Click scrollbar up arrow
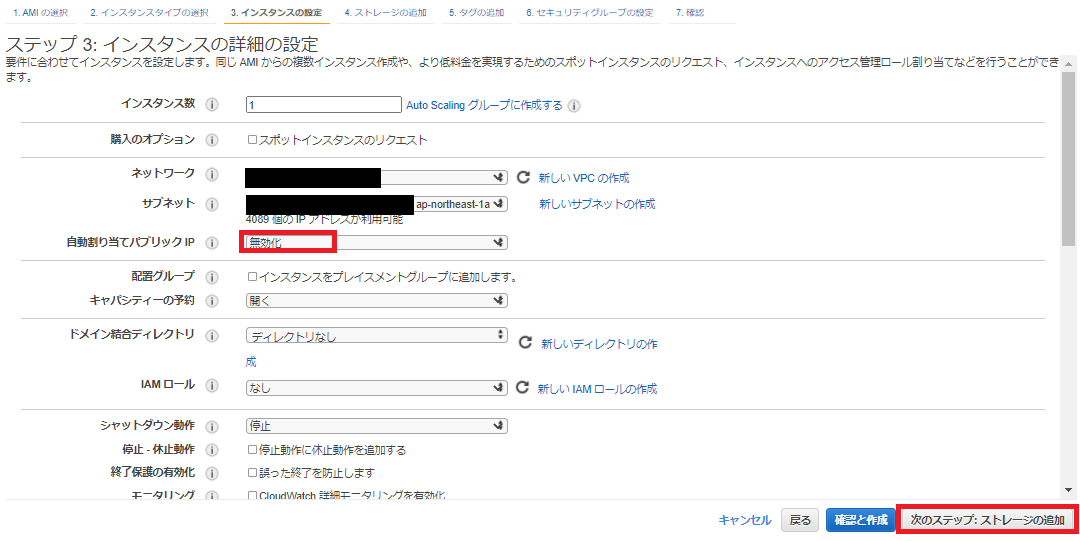This screenshot has width=1080, height=541. [1068, 64]
